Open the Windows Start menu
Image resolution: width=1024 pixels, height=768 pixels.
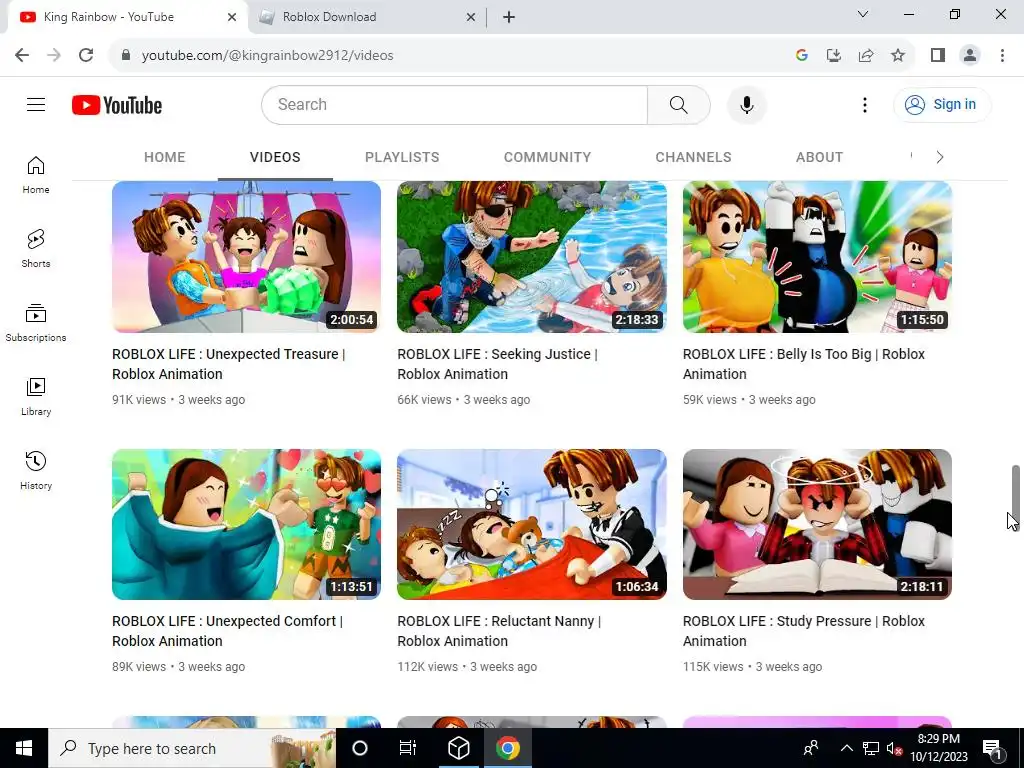24,748
